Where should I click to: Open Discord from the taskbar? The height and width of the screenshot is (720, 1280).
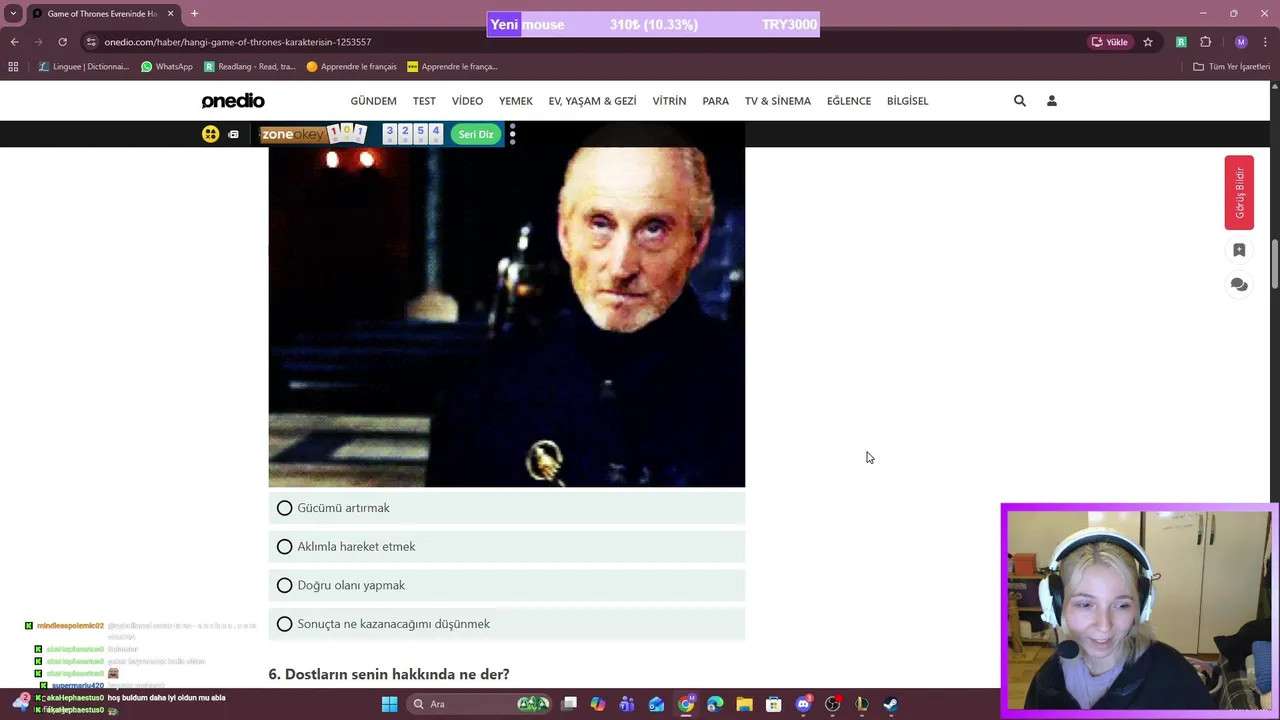tap(803, 704)
